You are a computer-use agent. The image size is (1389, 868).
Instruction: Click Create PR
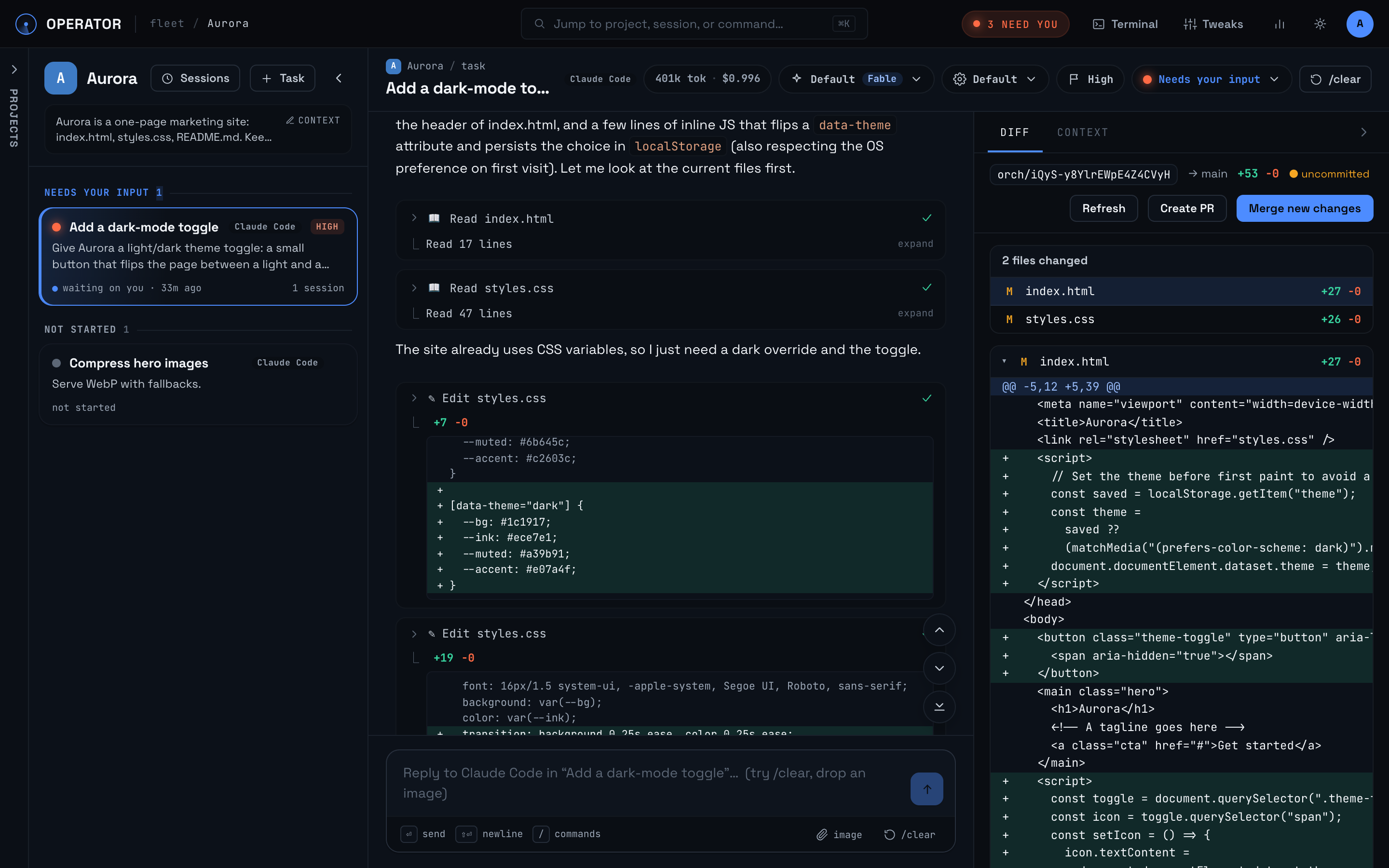[1187, 208]
